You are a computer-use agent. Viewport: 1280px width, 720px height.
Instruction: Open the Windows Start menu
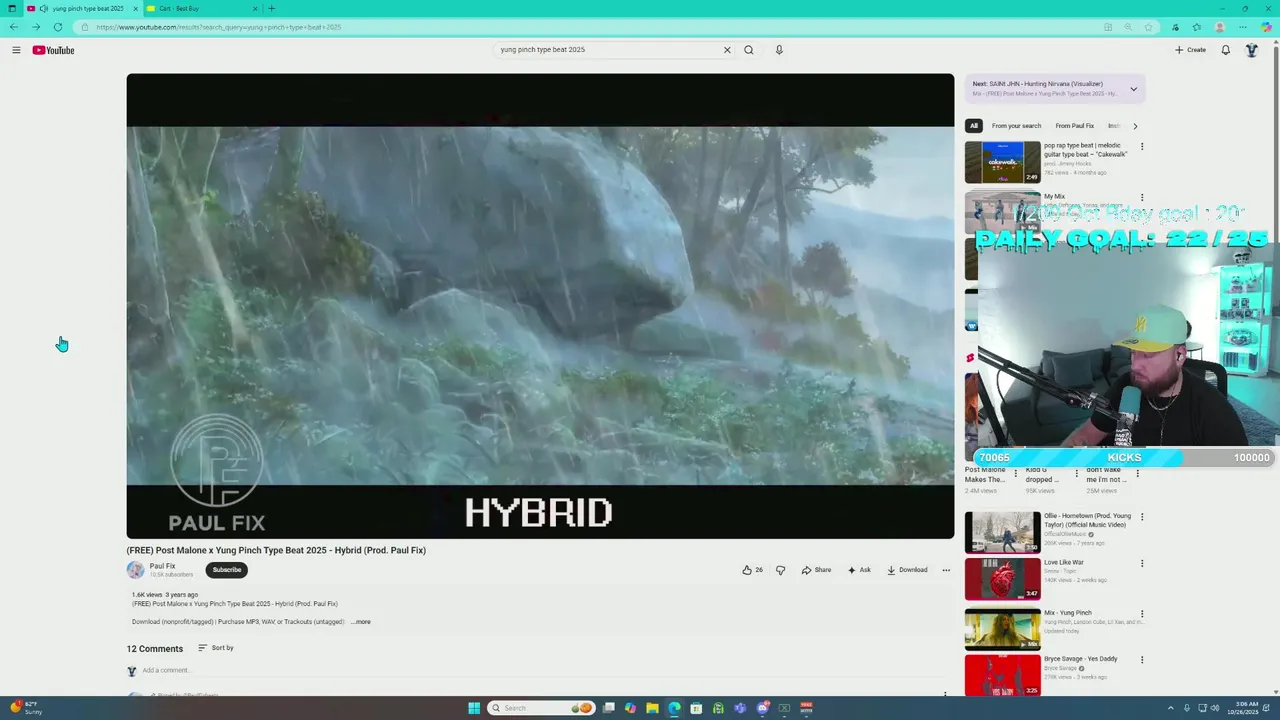(474, 708)
